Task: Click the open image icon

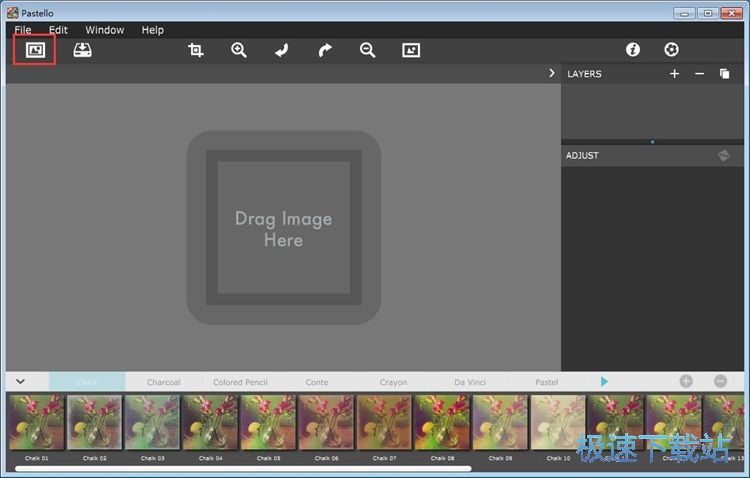Action: tap(35, 50)
